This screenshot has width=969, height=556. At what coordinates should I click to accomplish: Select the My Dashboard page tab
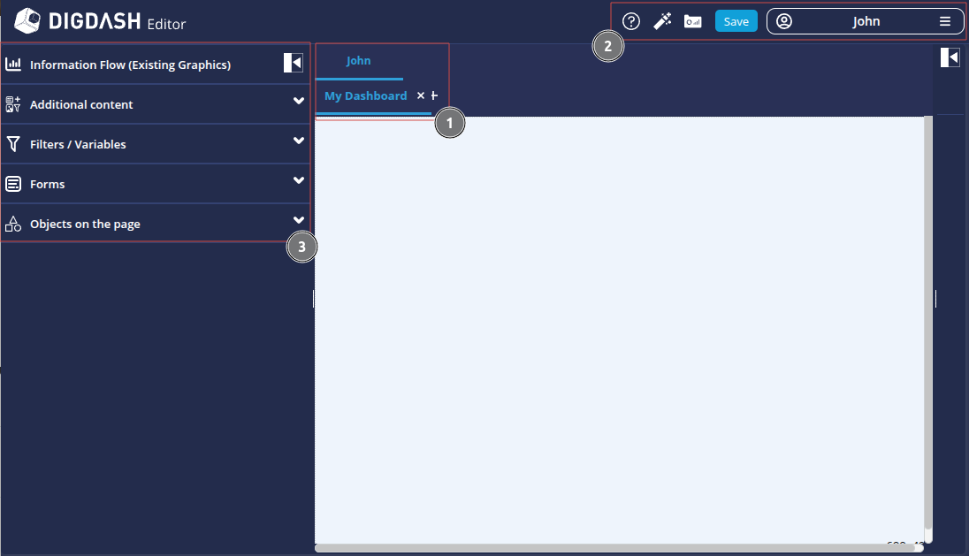[365, 96]
